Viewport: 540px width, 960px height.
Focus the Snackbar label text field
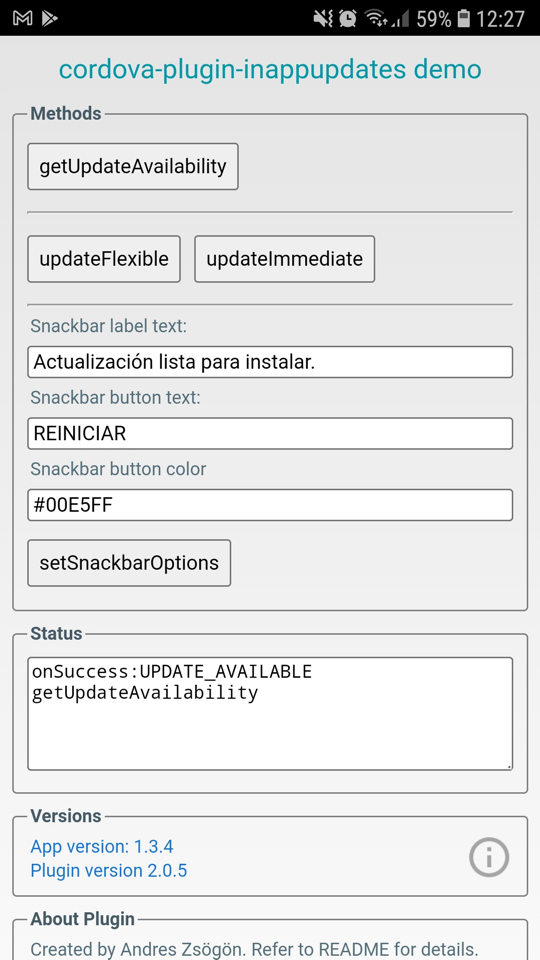click(270, 362)
